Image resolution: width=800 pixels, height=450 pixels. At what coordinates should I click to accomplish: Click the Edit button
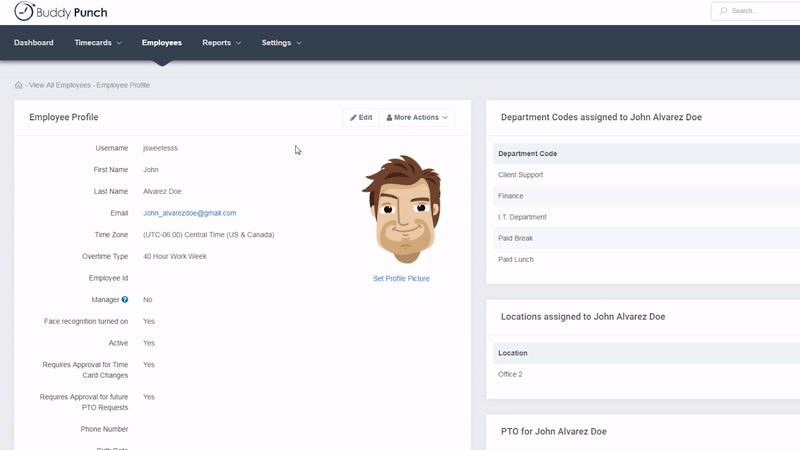tap(361, 117)
